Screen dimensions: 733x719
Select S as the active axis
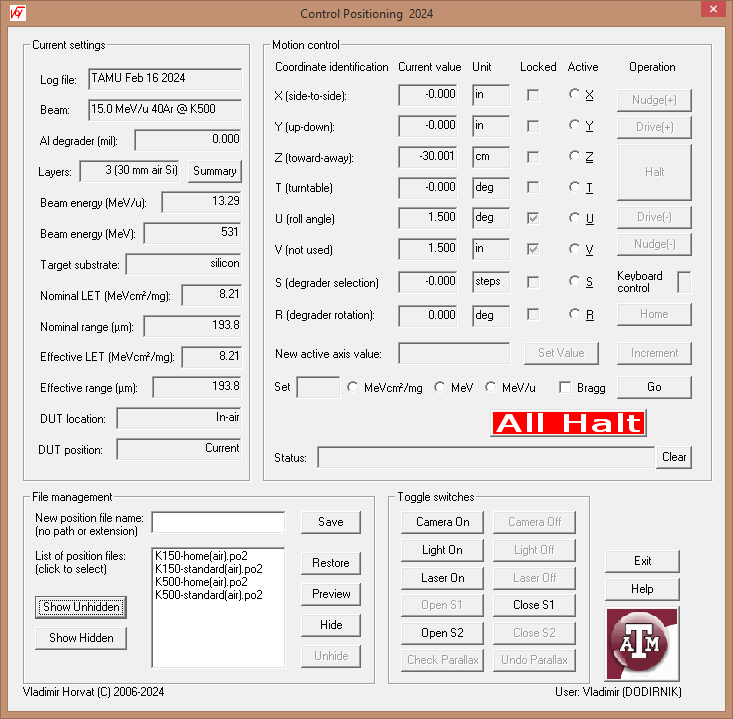[x=574, y=280]
